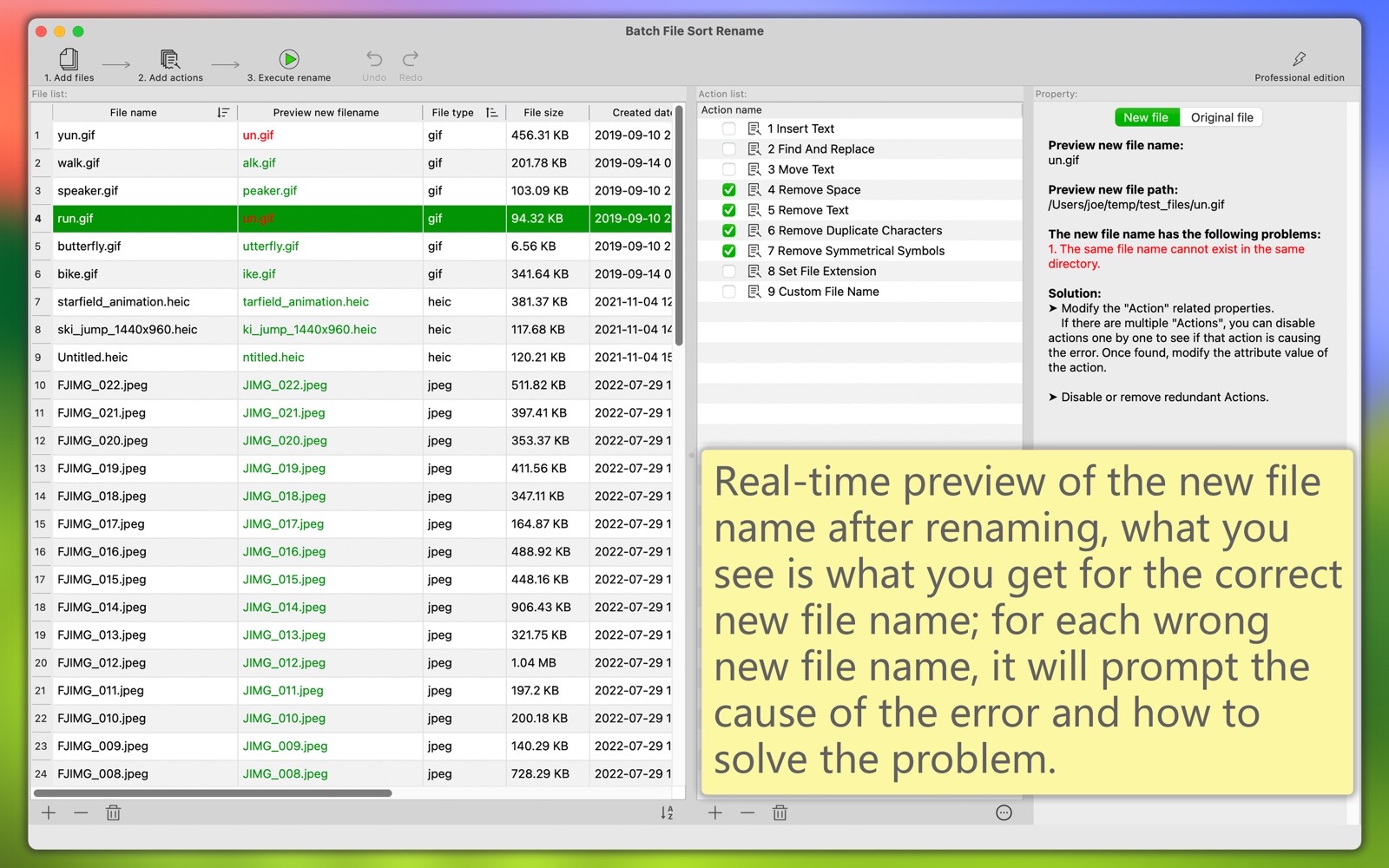Open the Add actions toolbar icon
This screenshot has width=1389, height=868.
click(170, 59)
